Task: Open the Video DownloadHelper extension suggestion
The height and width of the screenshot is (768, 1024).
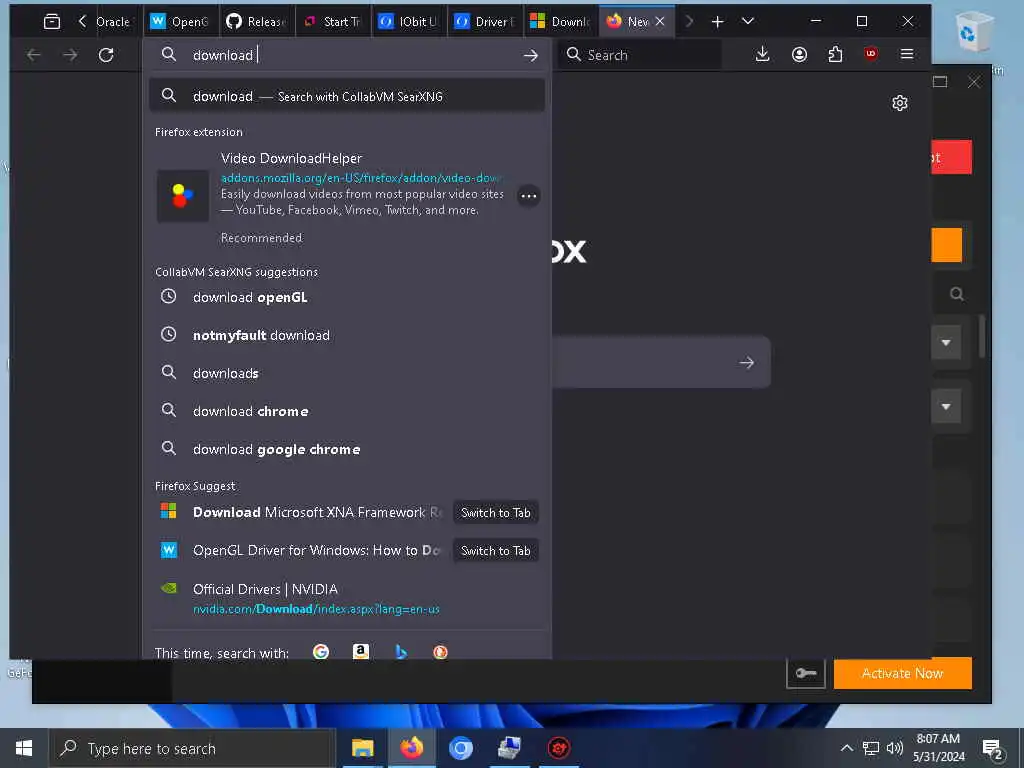Action: point(347,196)
